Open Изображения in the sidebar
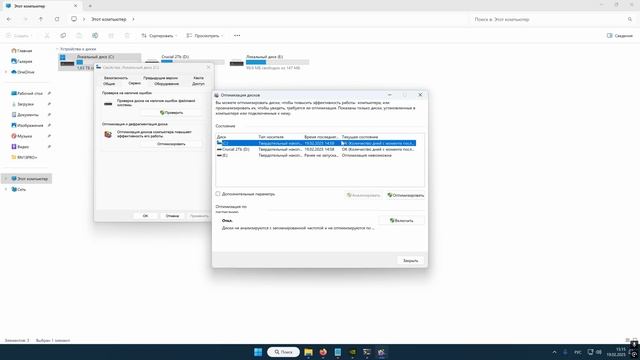Image resolution: width=640 pixels, height=360 pixels. click(27, 125)
